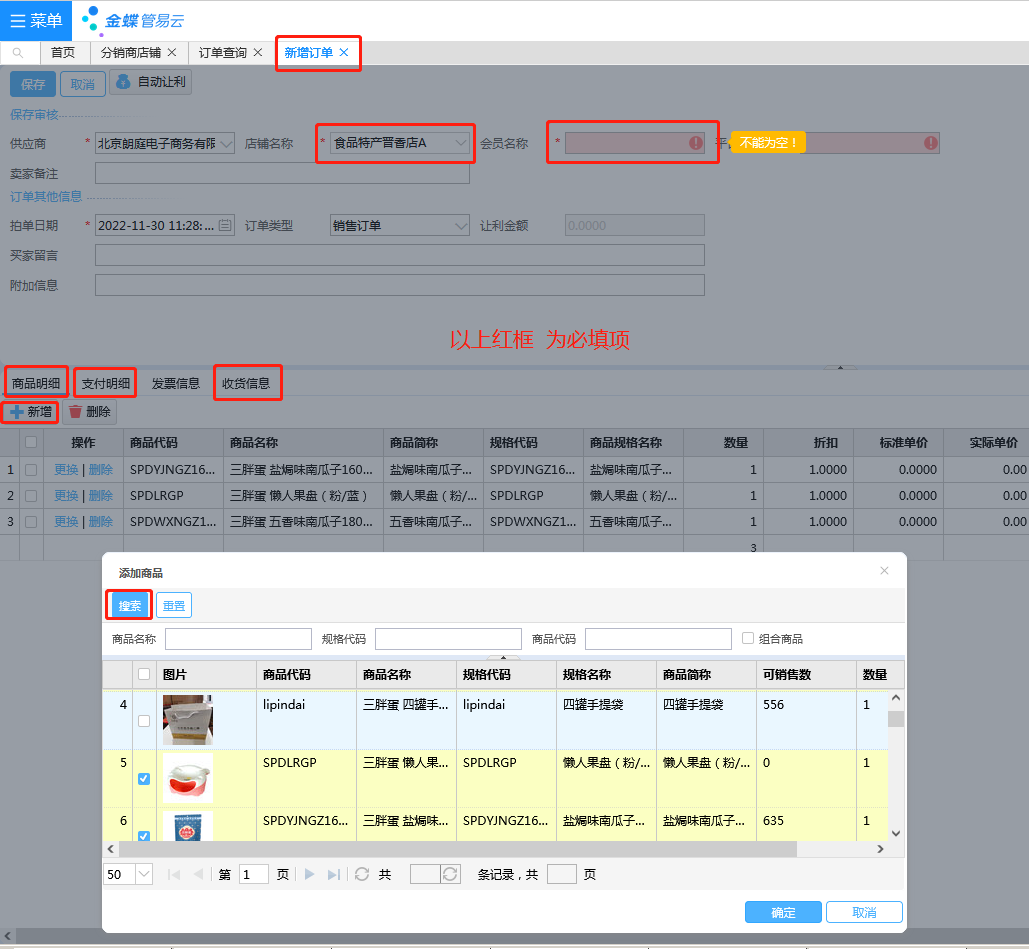This screenshot has height=949, width=1029.
Task: Close the 新增订单 tab
Action: point(344,53)
